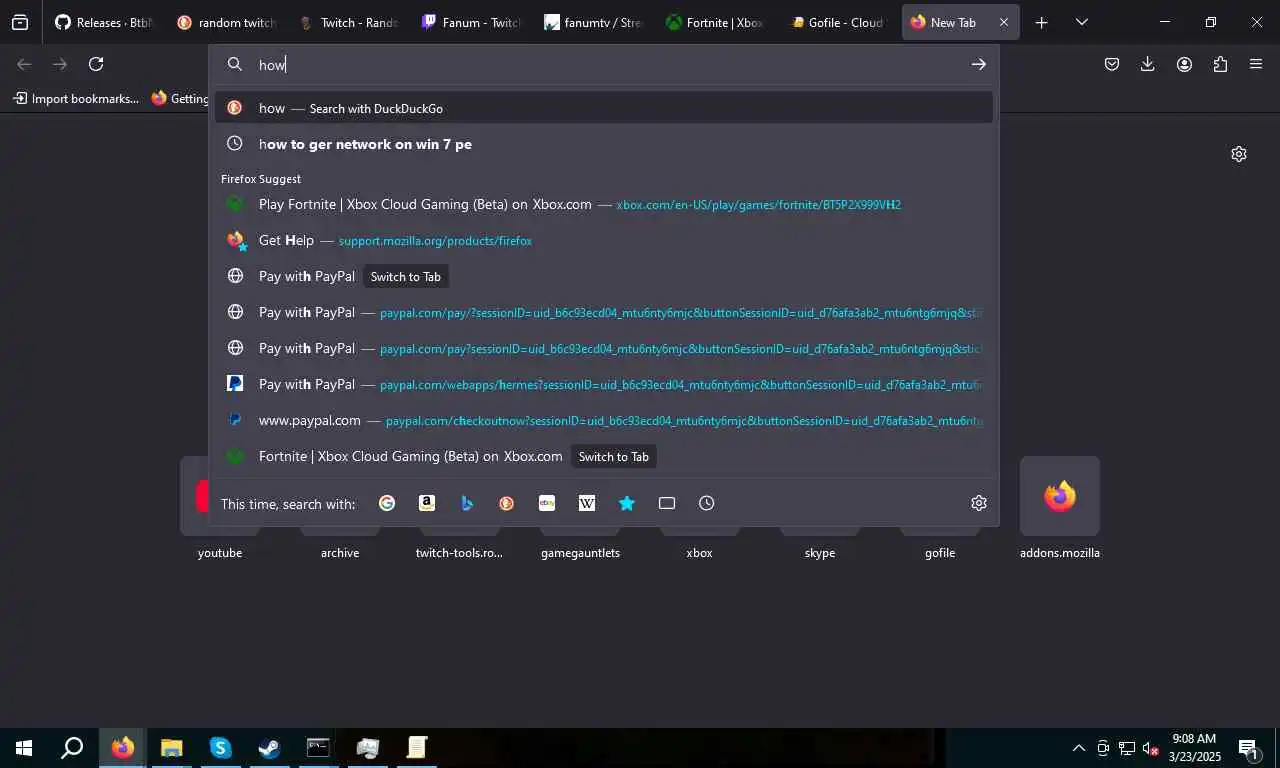This screenshot has width=1280, height=768.
Task: Switch to Fanum - Twitch tab
Action: pos(470,22)
